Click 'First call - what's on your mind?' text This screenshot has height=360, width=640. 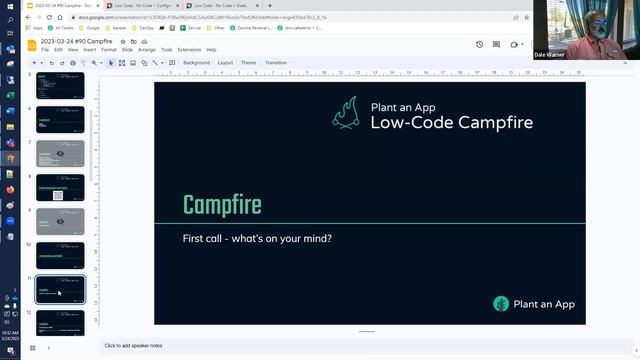coord(257,239)
